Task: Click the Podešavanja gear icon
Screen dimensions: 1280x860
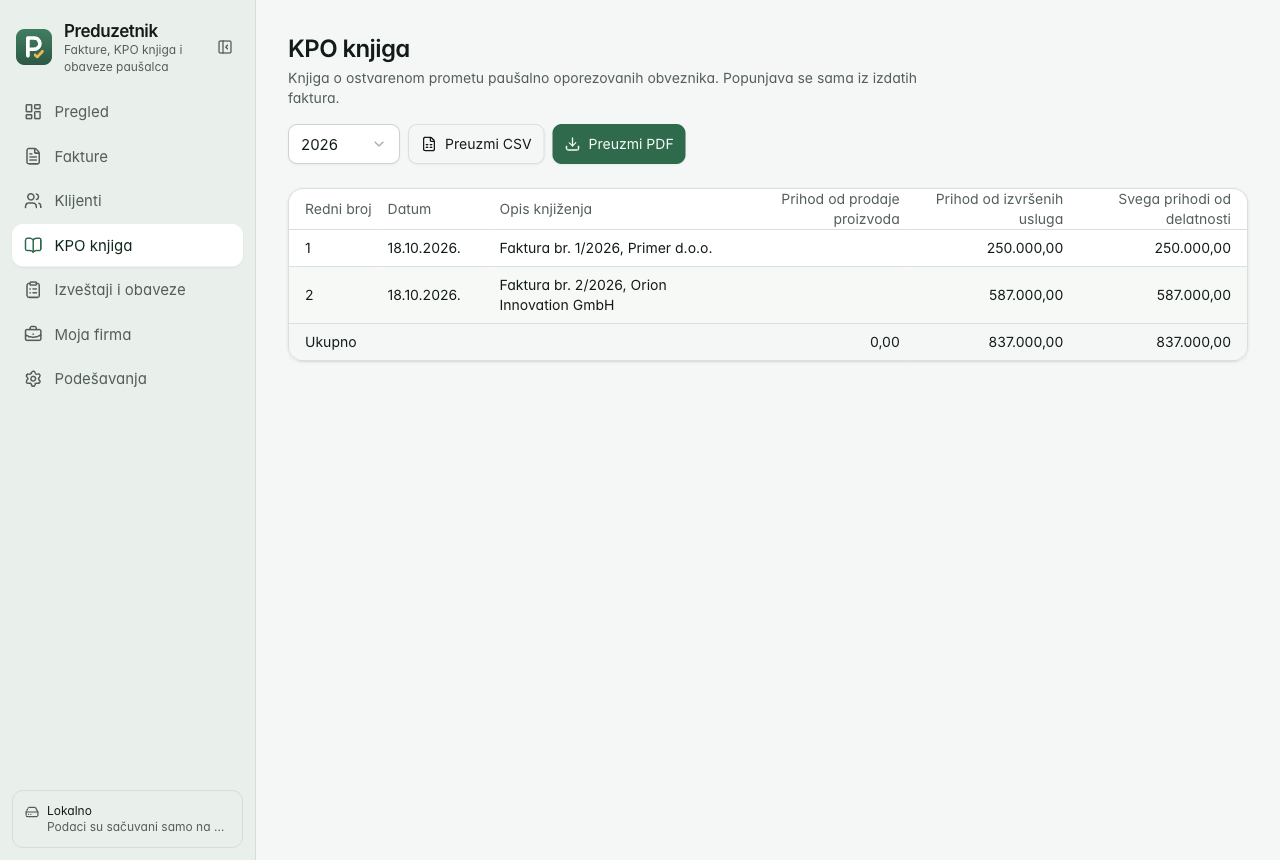Action: pos(33,379)
